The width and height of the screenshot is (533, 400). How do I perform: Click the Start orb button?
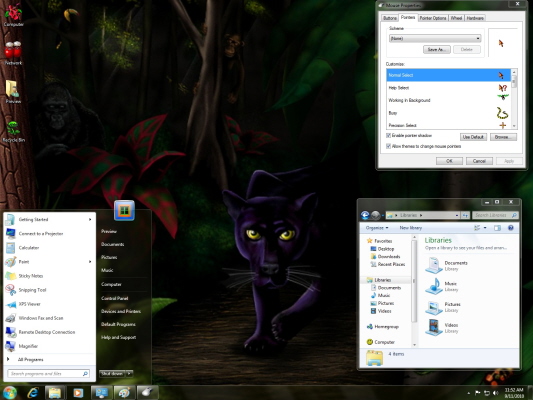[10, 393]
